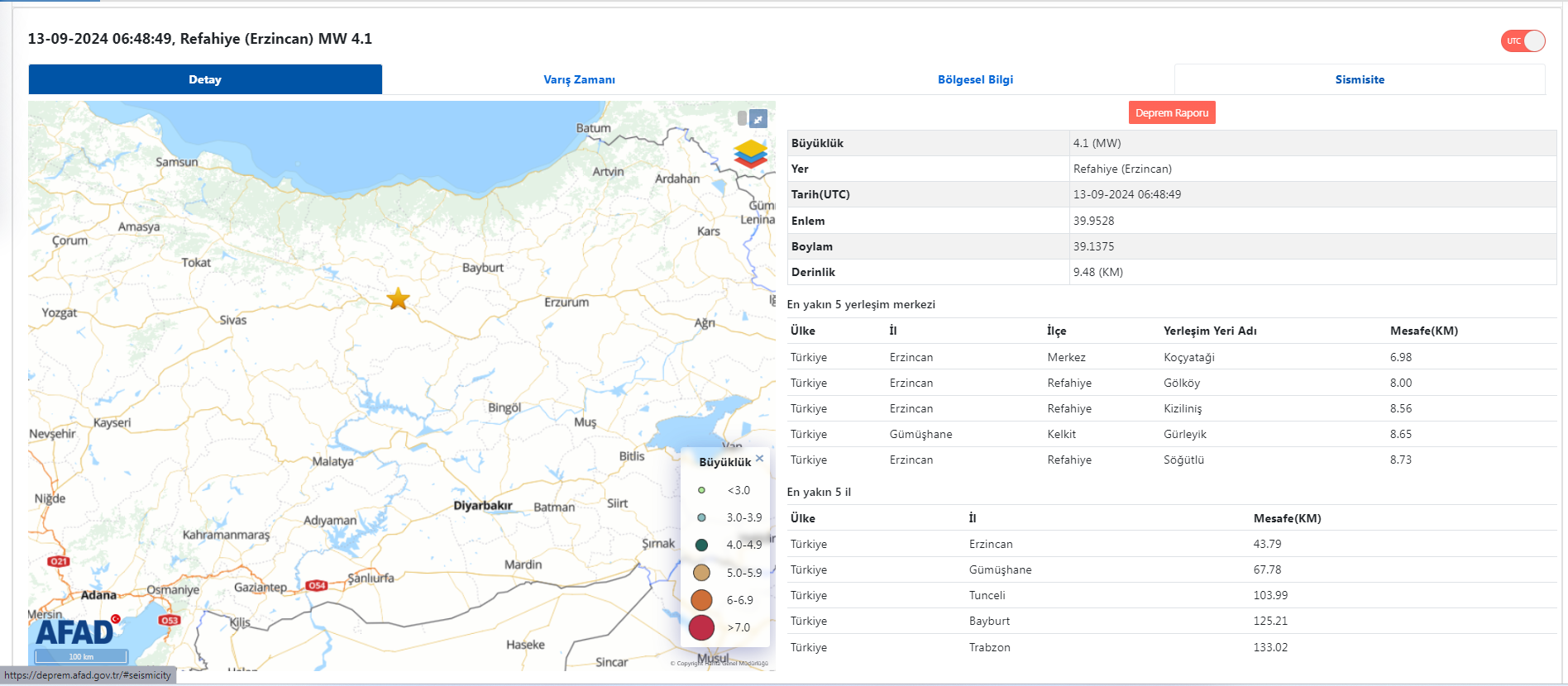
Task: Click the AFAD logo on the map
Action: point(78,631)
